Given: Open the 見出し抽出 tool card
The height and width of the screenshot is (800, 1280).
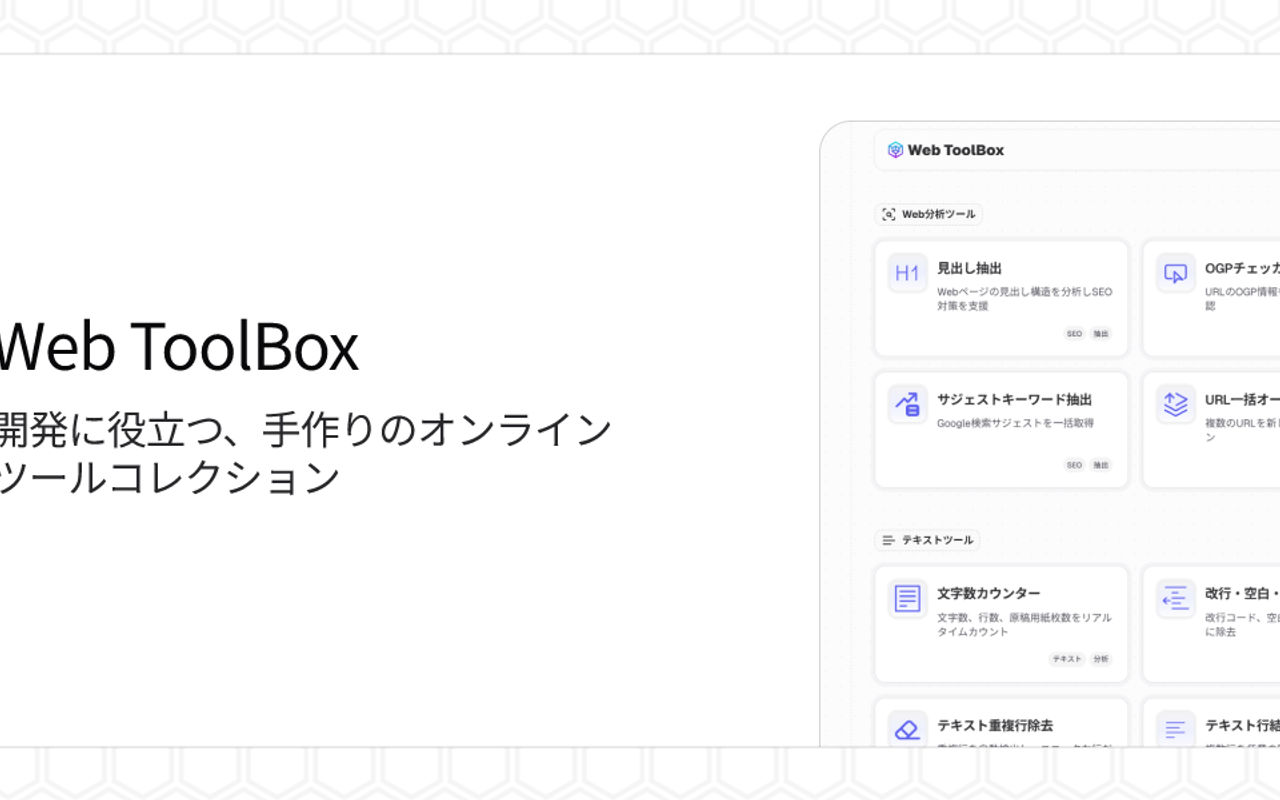Looking at the screenshot, I should point(1001,298).
